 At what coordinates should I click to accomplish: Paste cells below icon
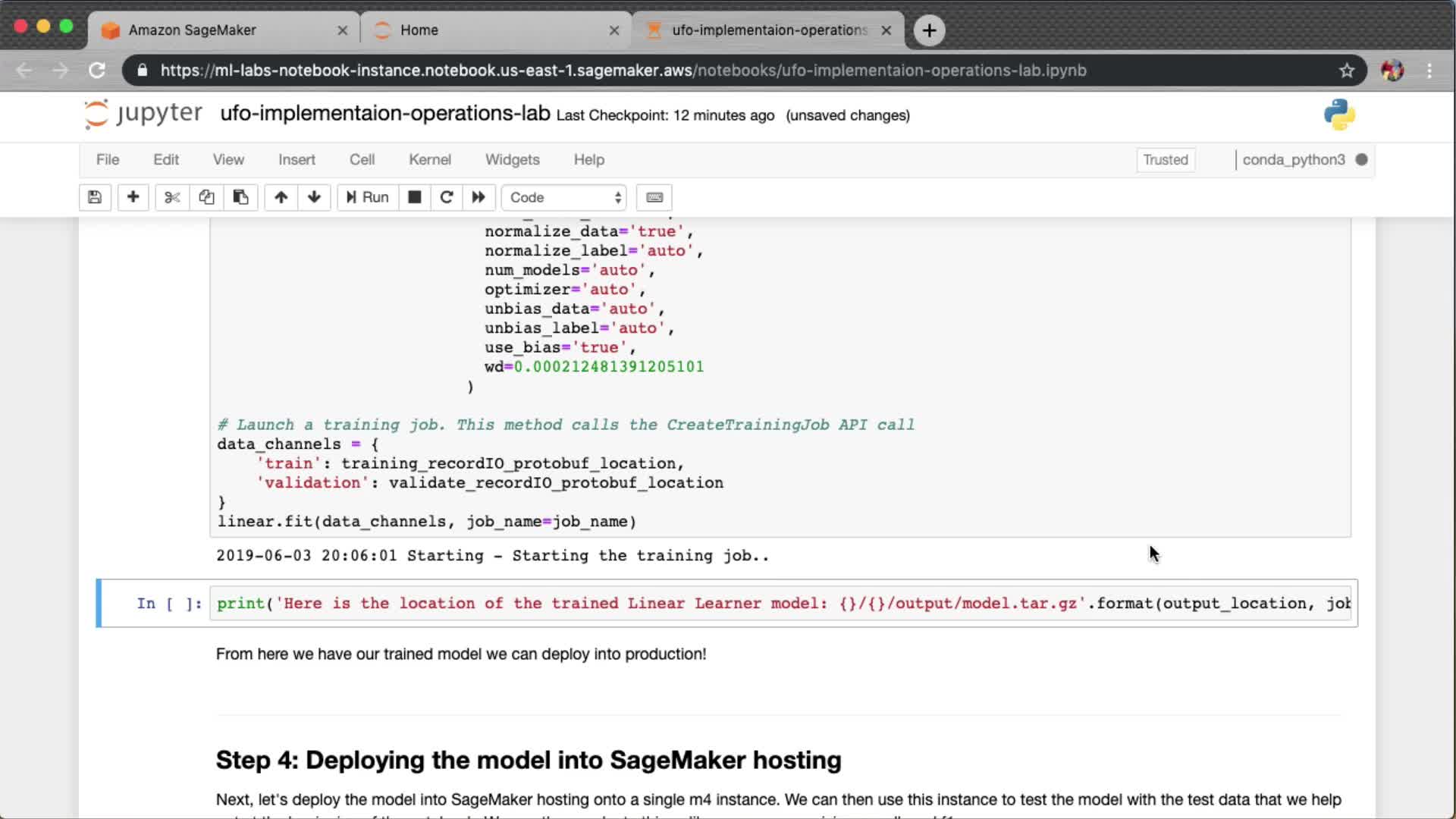pos(240,197)
